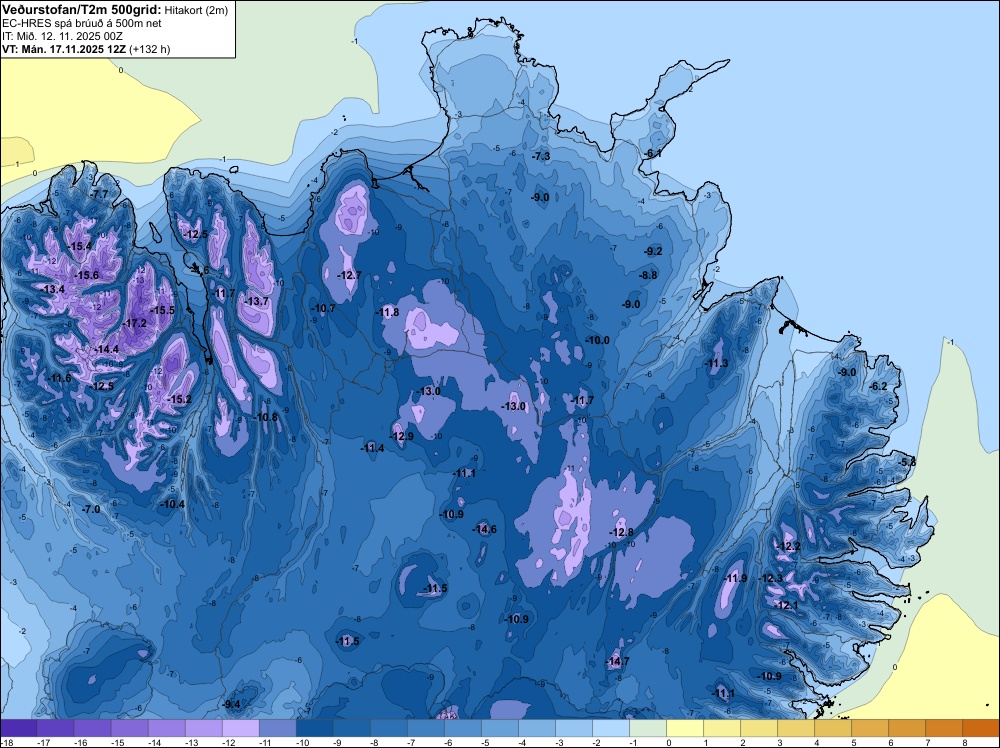The image size is (1000, 748).
Task: Click the -11.9 temperature value
Action: [736, 578]
